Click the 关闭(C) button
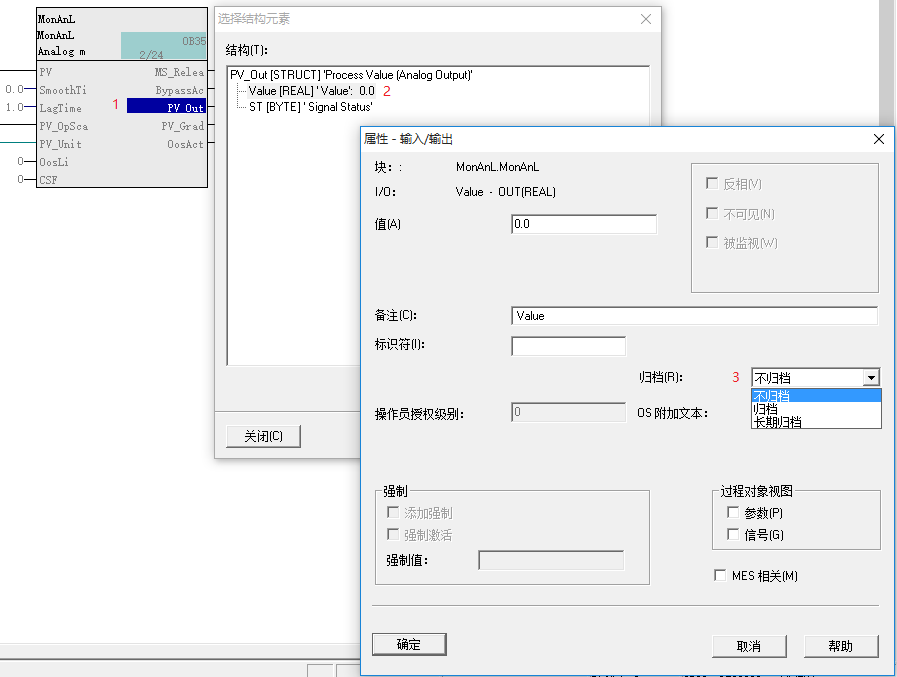The image size is (897, 677). (x=264, y=437)
